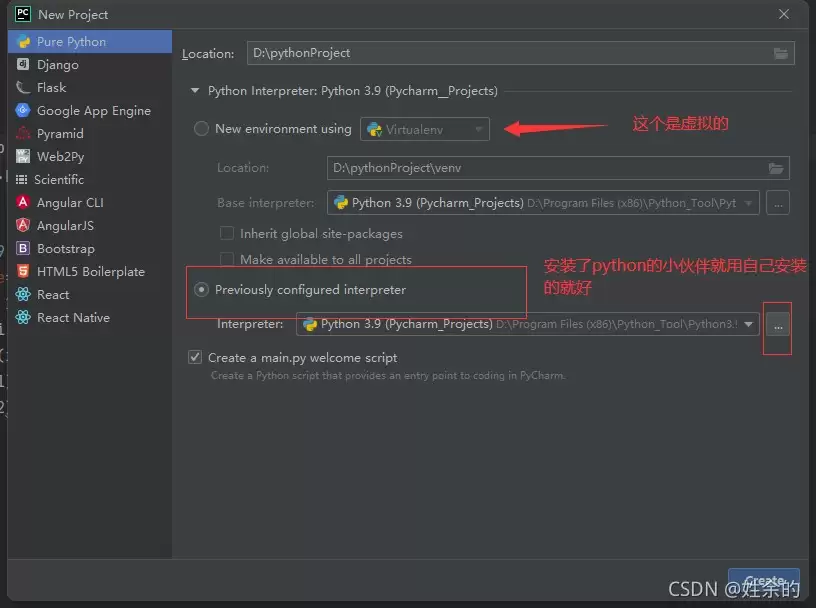Select New environment using radio button

201,129
